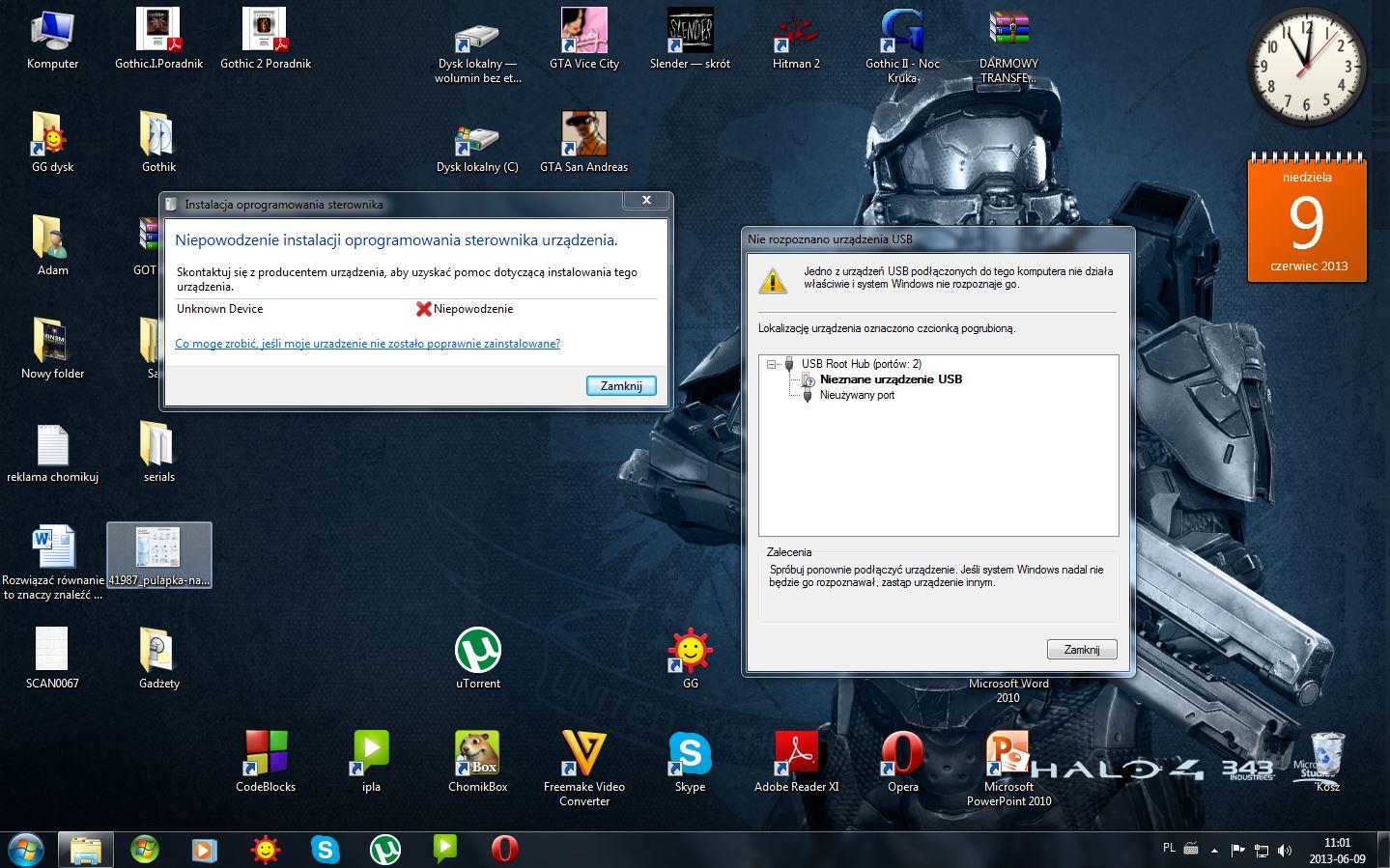The height and width of the screenshot is (868, 1390).
Task: Click Zamknij in USB not recognized dialog
Action: pyautogui.click(x=1082, y=650)
